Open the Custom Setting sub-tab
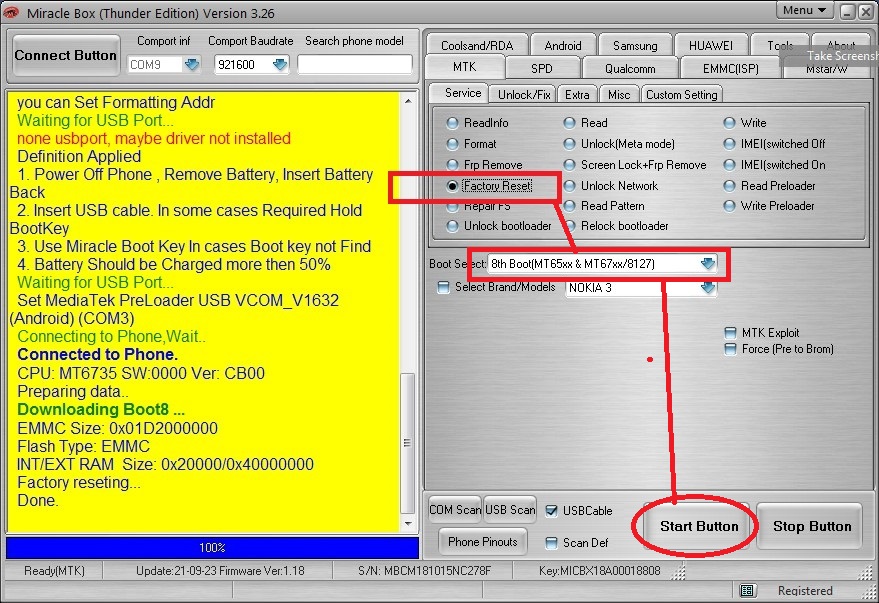This screenshot has width=879, height=603. [x=682, y=95]
